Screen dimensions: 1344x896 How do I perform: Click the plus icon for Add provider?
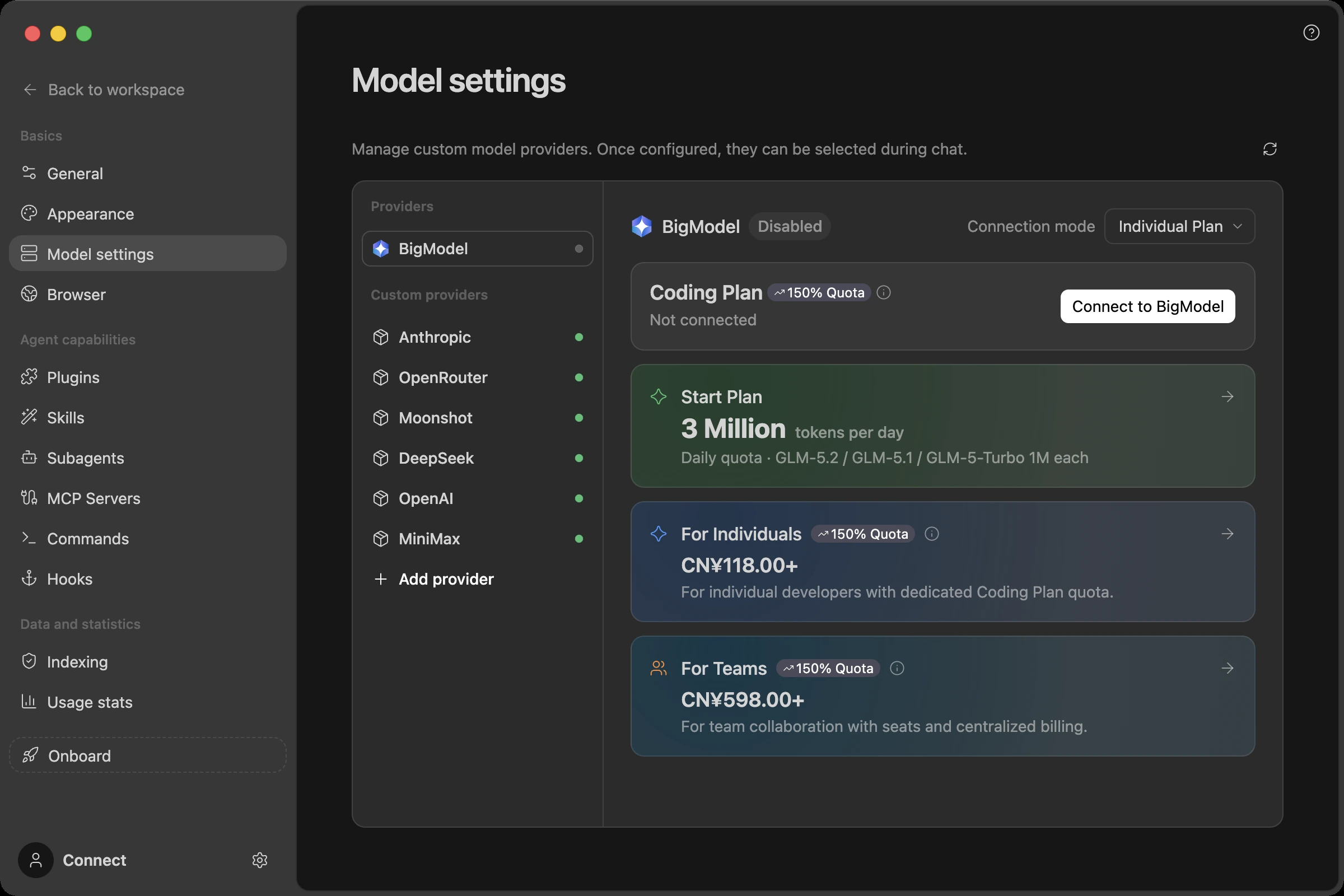pos(381,579)
